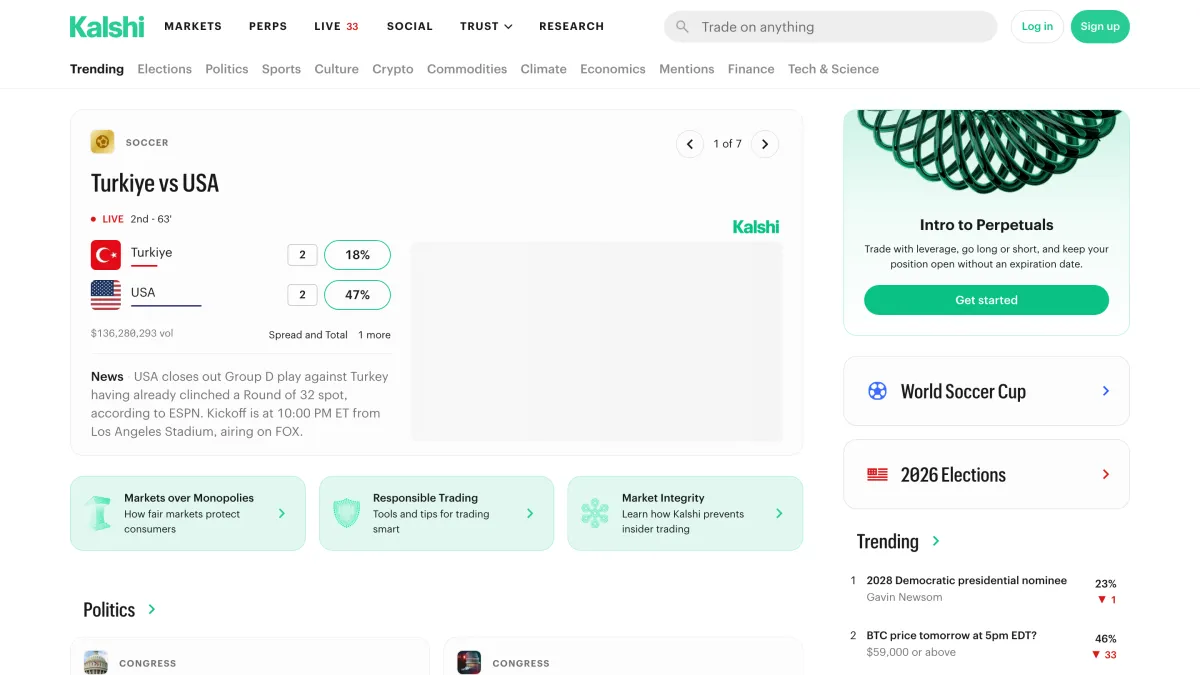Click the 1 more link
The height and width of the screenshot is (675, 1200).
(375, 335)
